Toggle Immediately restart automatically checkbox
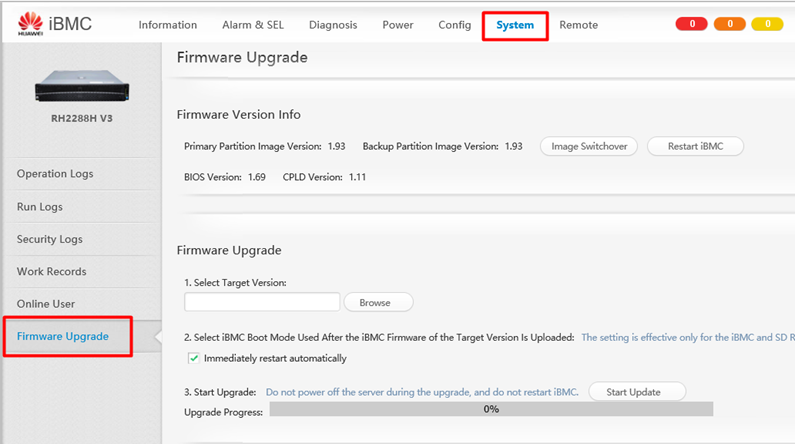Viewport: 795px width, 444px height. tap(194, 358)
